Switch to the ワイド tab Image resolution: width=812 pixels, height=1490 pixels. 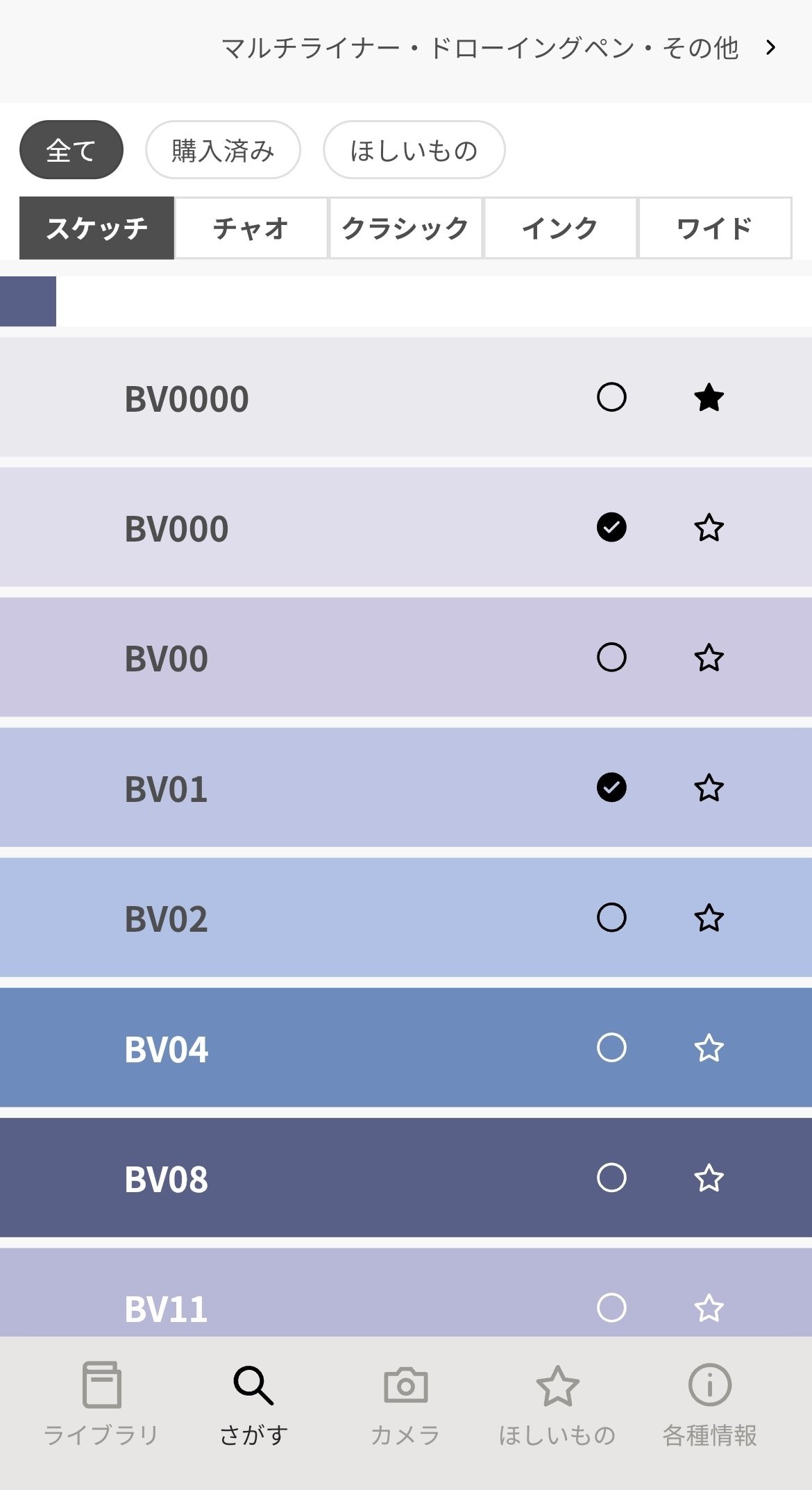(714, 228)
